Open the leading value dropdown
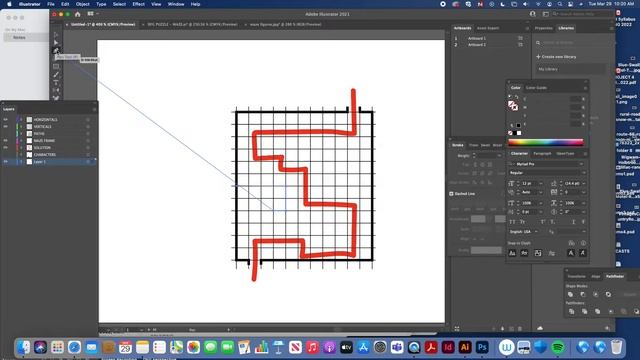 pos(584,183)
